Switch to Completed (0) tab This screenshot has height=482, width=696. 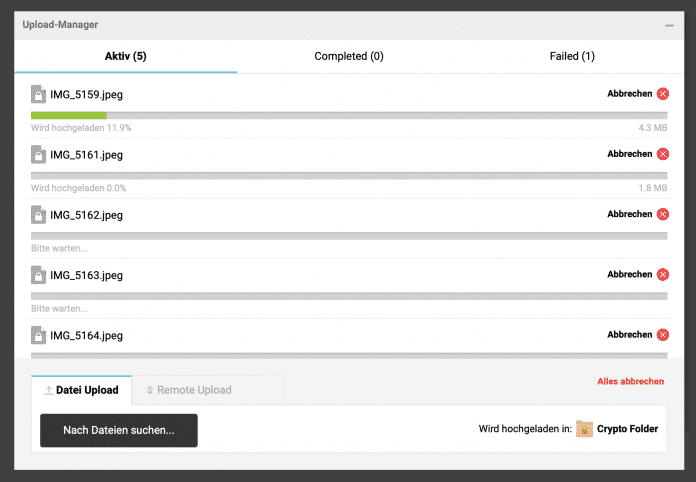(x=348, y=56)
